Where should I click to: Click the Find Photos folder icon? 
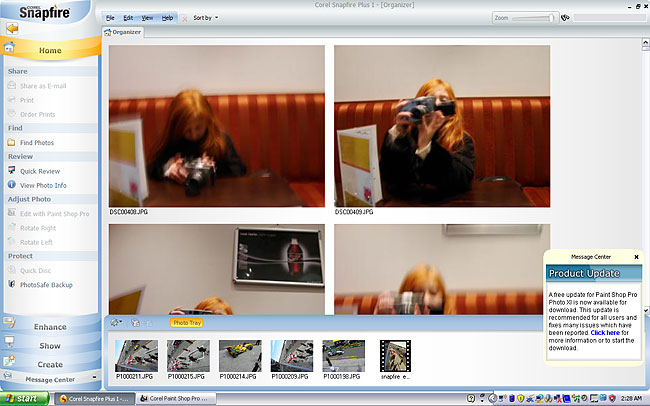12,143
